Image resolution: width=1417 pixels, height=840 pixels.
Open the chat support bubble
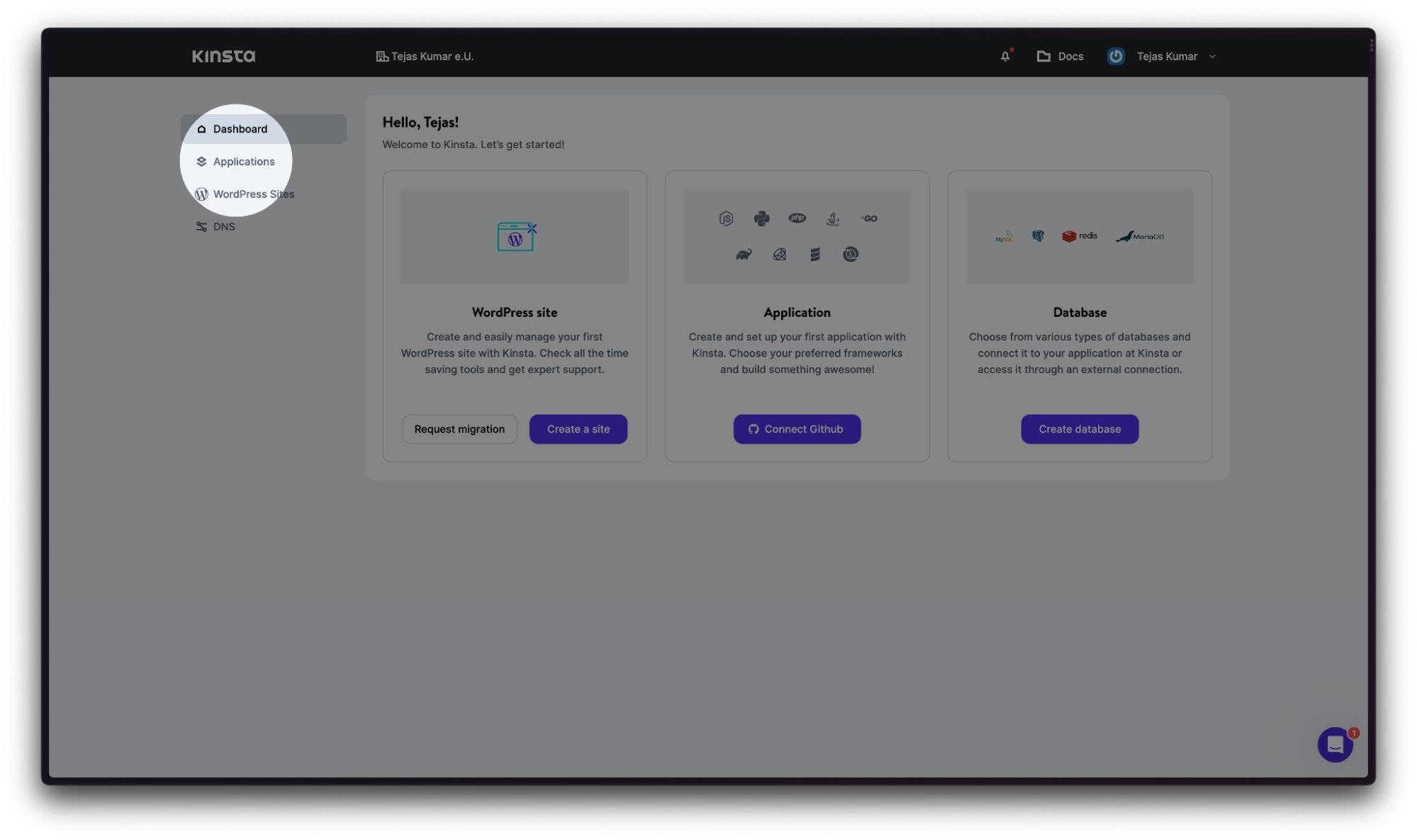click(x=1335, y=744)
